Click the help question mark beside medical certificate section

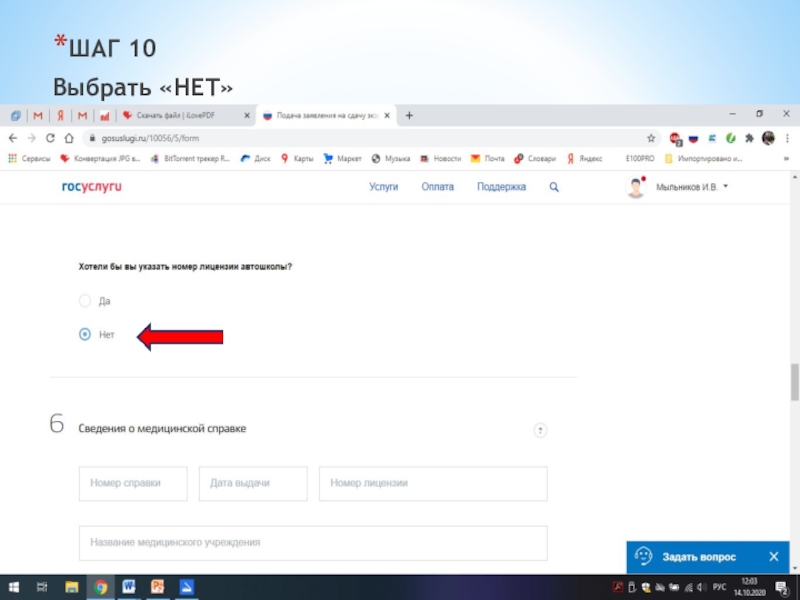coord(540,430)
